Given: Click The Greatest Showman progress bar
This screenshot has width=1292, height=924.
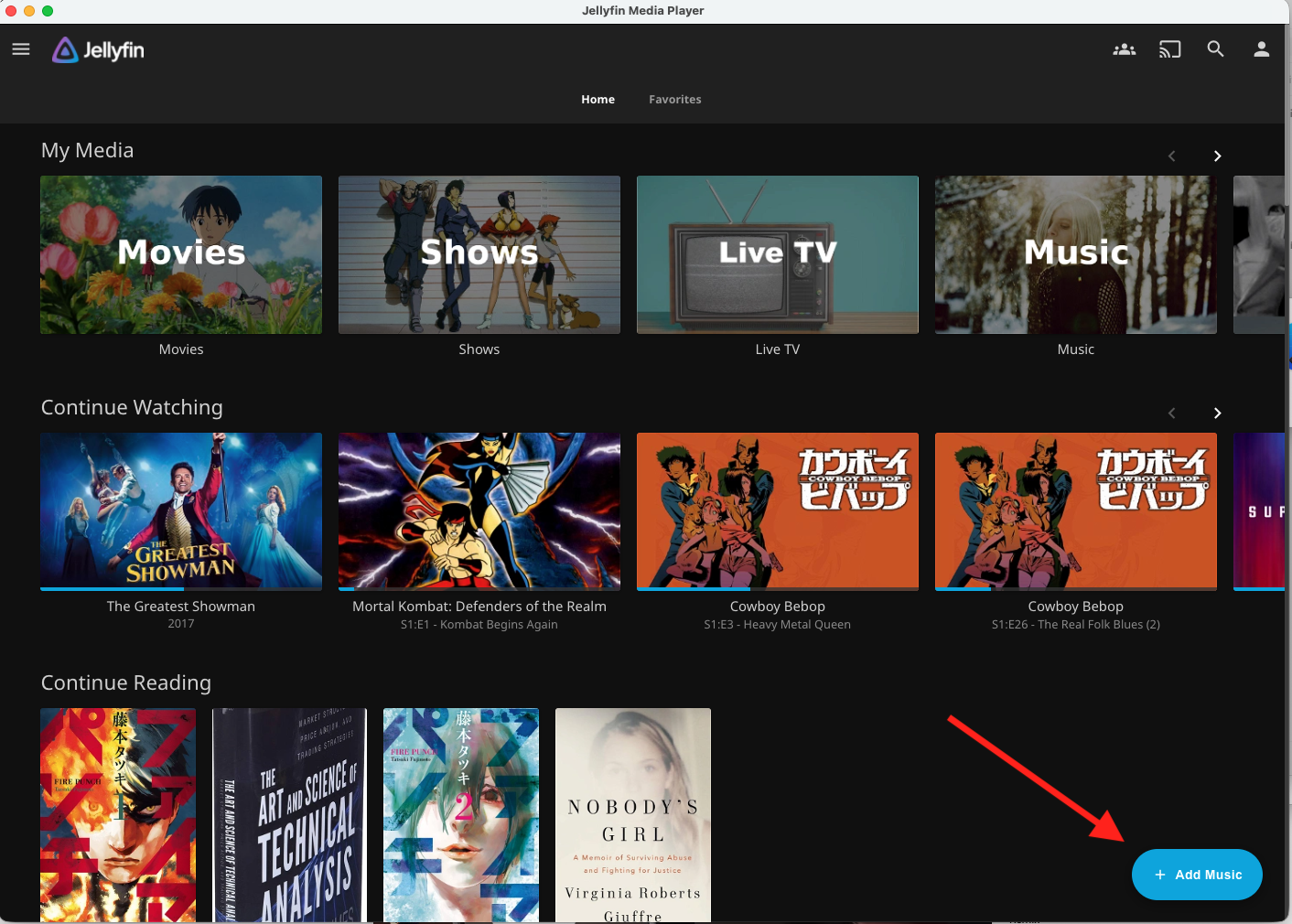Looking at the screenshot, I should click(x=181, y=589).
